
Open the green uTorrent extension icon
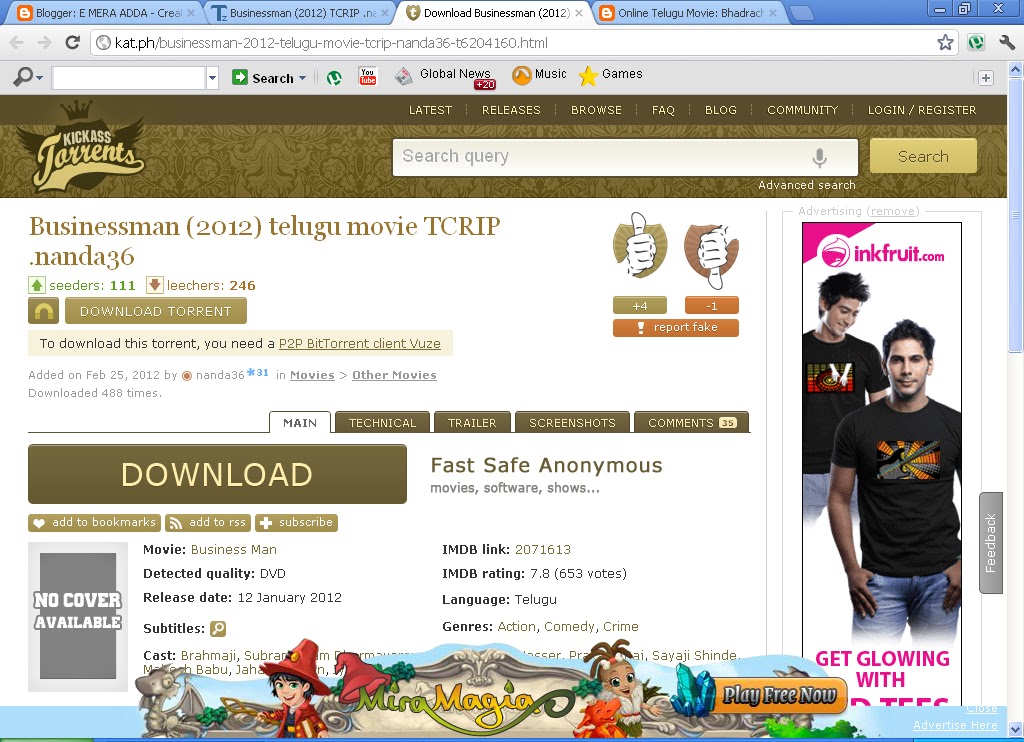[x=976, y=43]
